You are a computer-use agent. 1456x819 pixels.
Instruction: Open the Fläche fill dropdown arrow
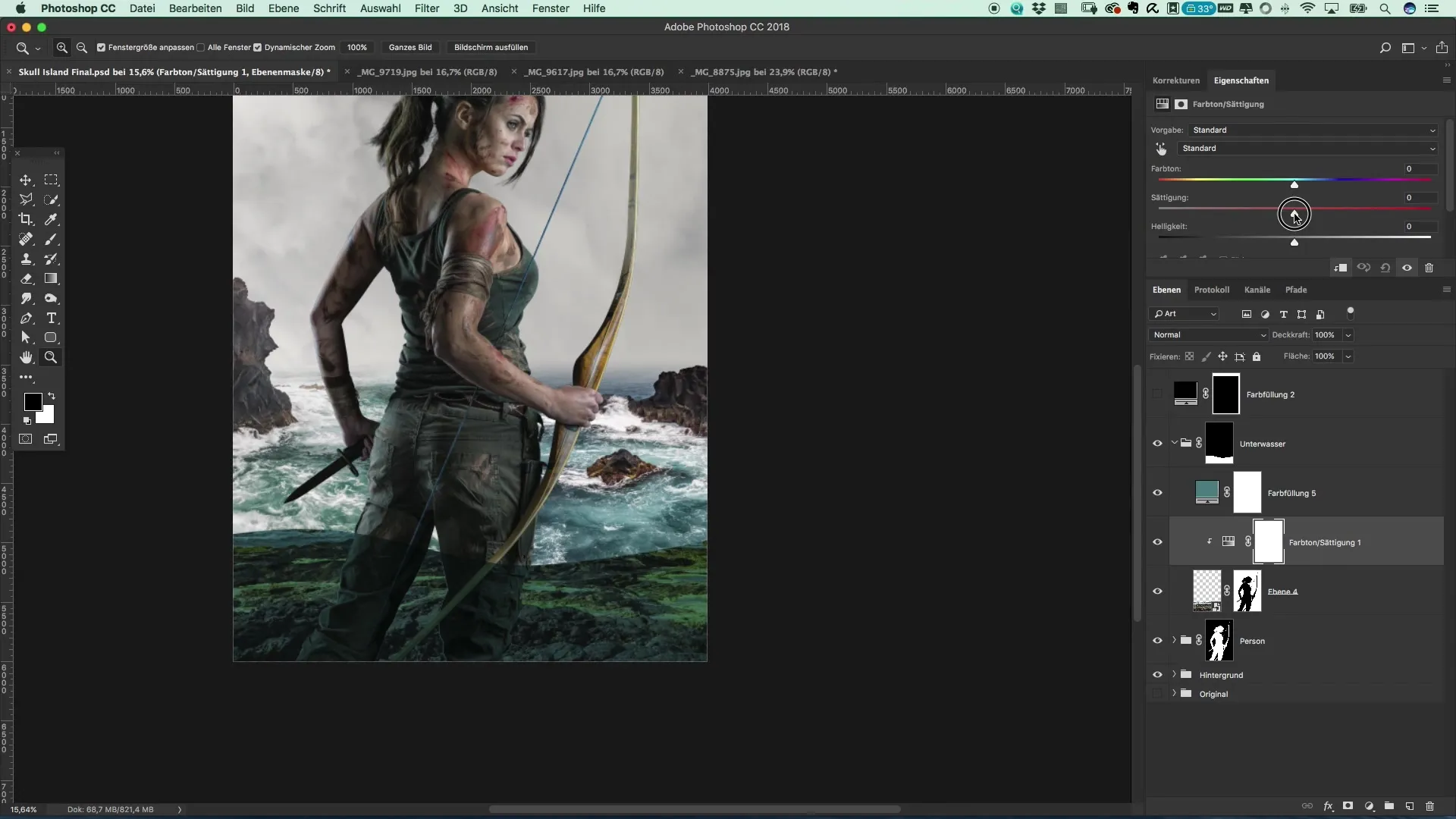[x=1348, y=356]
